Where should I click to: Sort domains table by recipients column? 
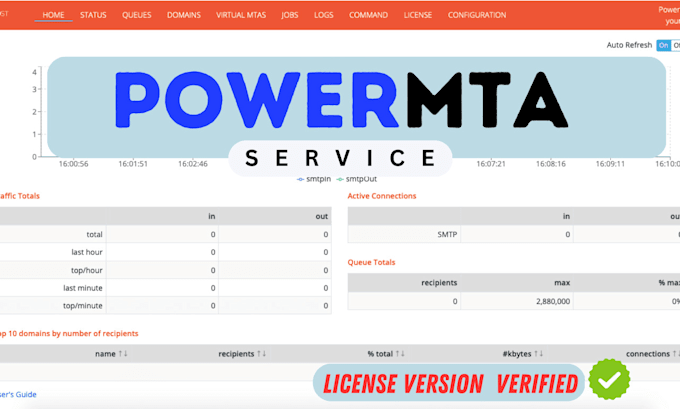pos(242,354)
